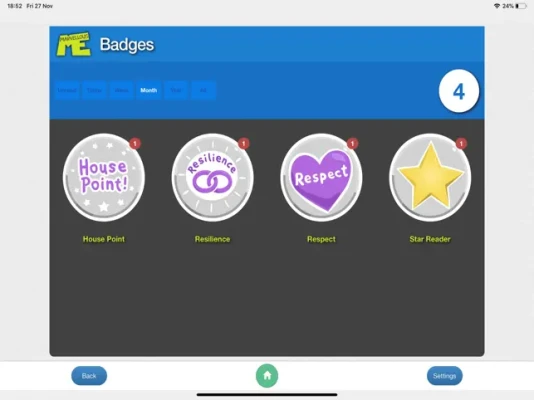
Task: Switch to the Unread filter tab
Action: click(67, 90)
